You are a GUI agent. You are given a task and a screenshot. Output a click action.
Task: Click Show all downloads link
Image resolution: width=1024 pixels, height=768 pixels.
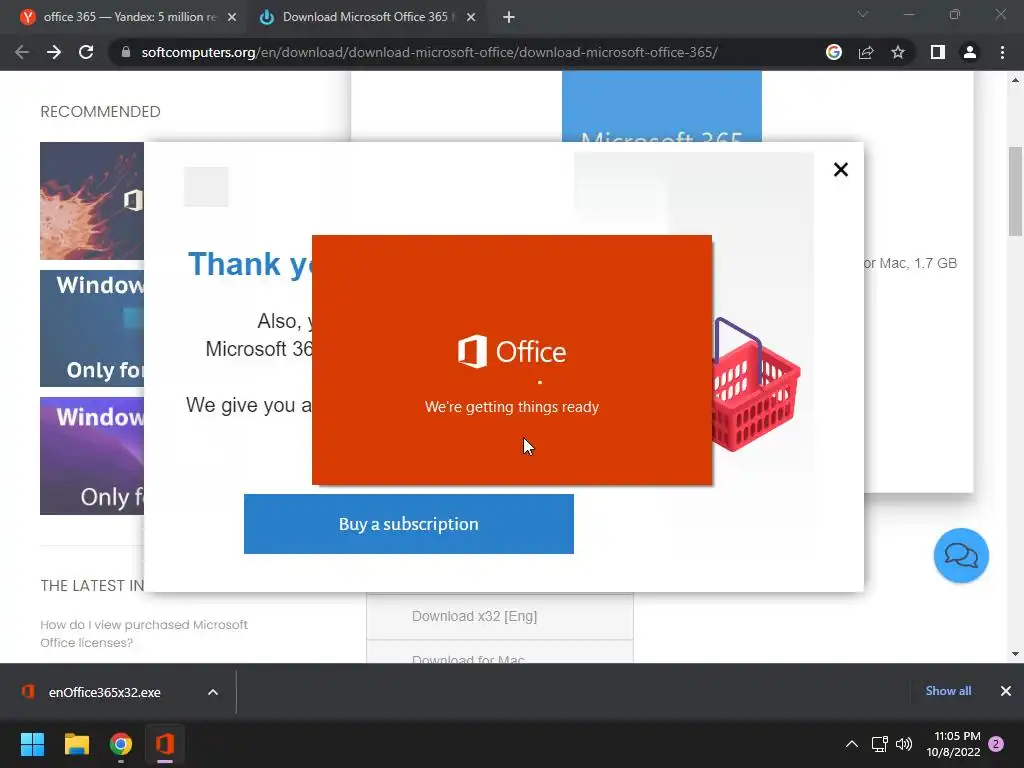coord(948,691)
